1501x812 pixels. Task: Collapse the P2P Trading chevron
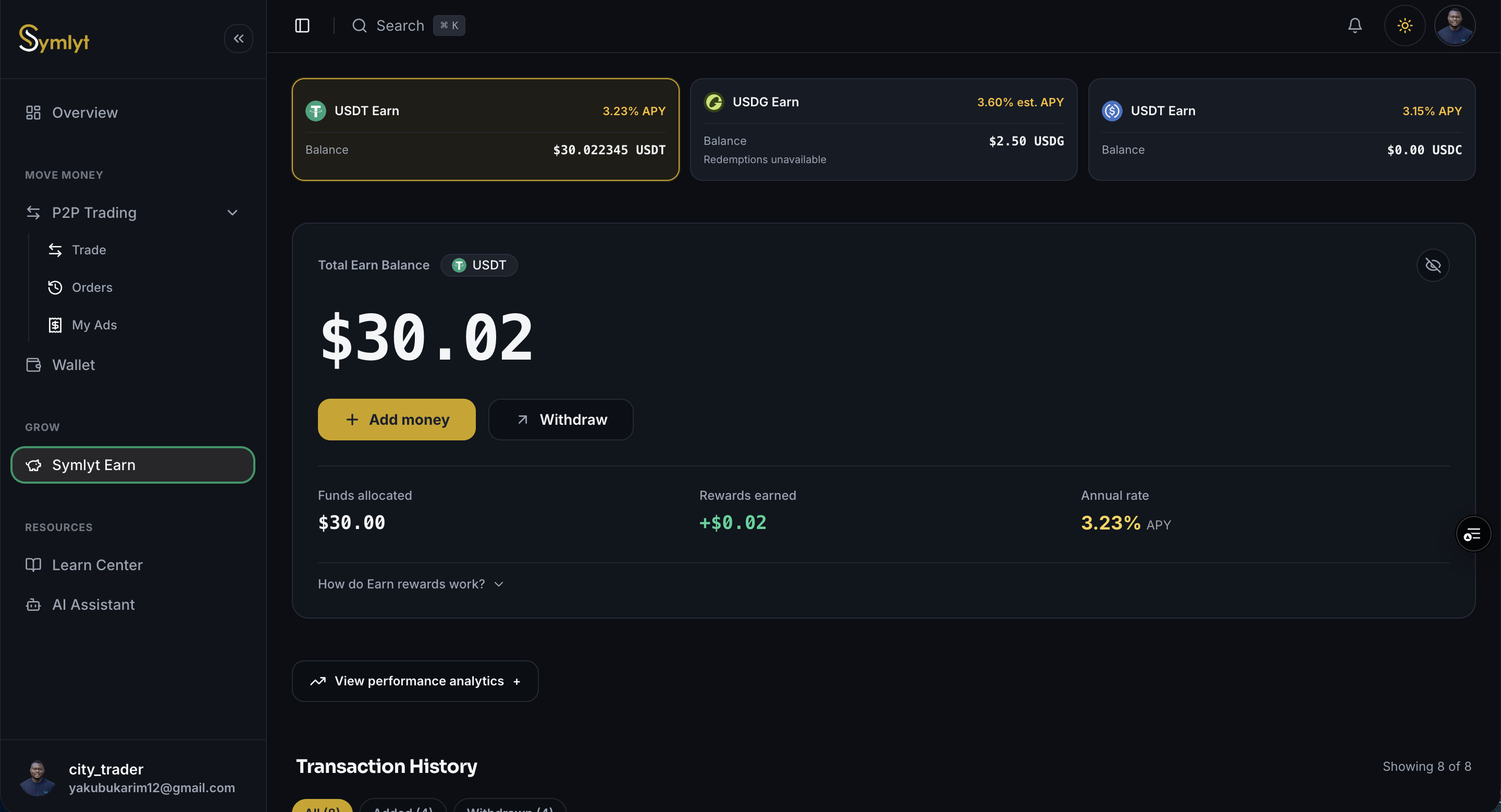tap(232, 213)
